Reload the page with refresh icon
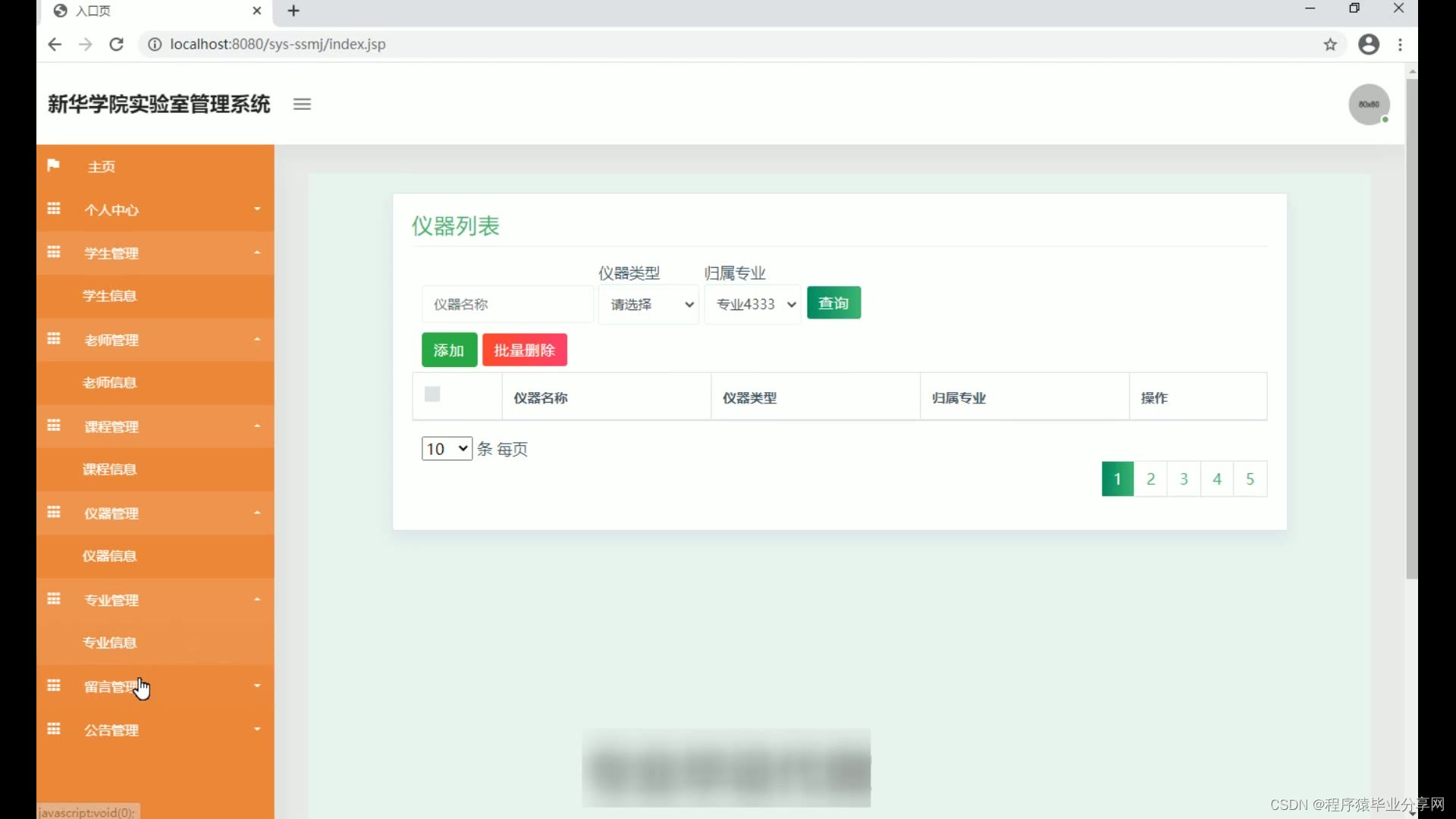 point(116,44)
